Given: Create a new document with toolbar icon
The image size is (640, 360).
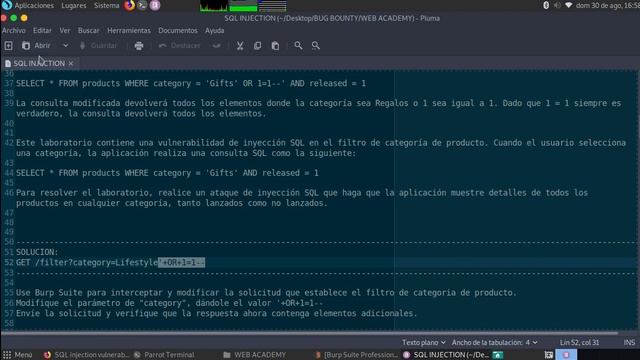Looking at the screenshot, I should [x=9, y=46].
